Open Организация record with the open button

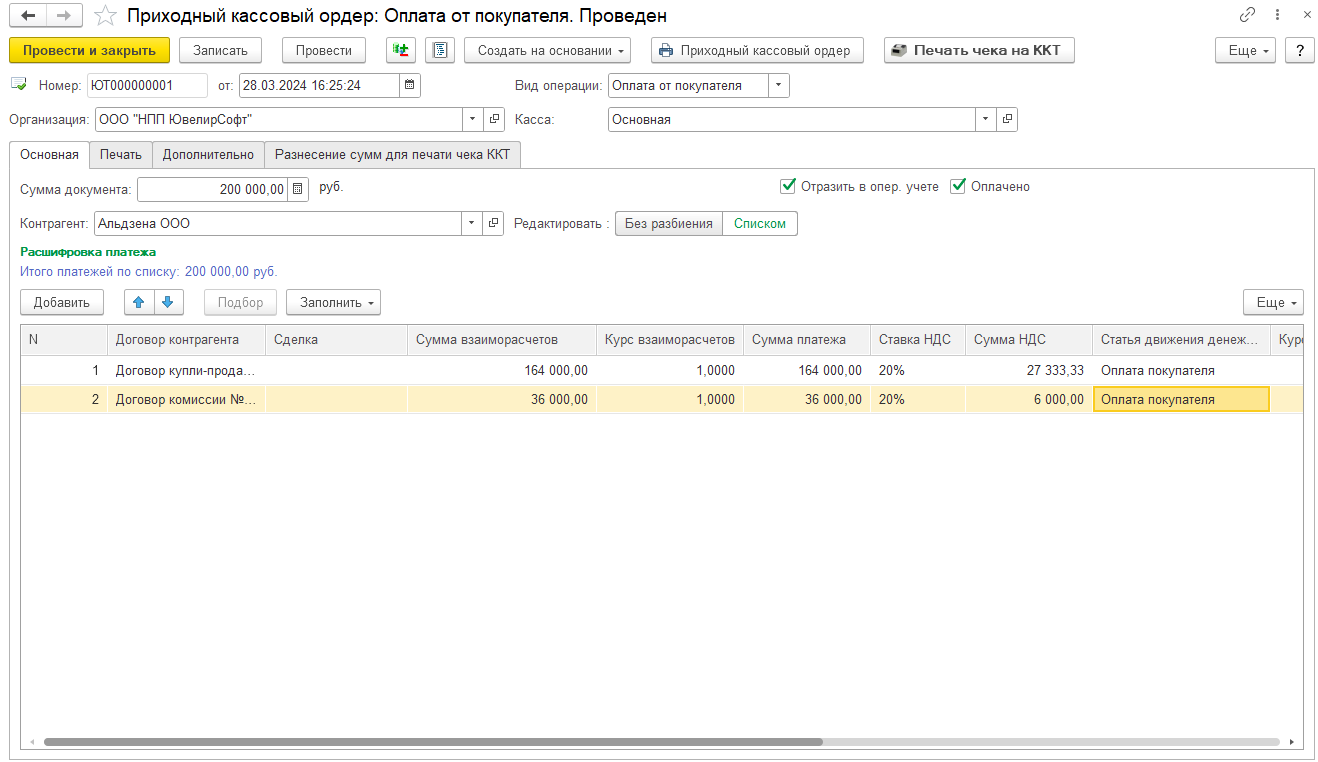pyautogui.click(x=494, y=119)
